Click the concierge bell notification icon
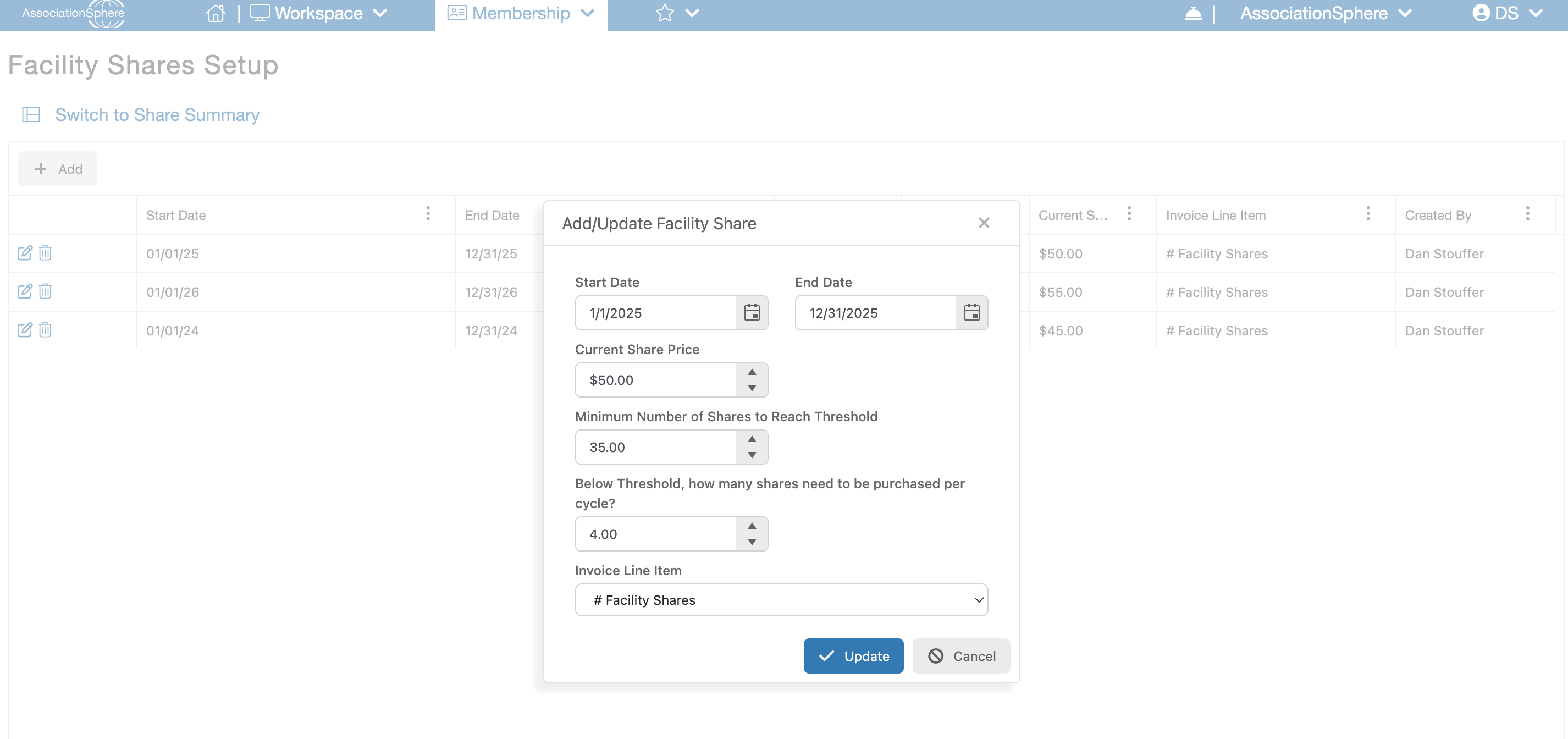 1193,13
